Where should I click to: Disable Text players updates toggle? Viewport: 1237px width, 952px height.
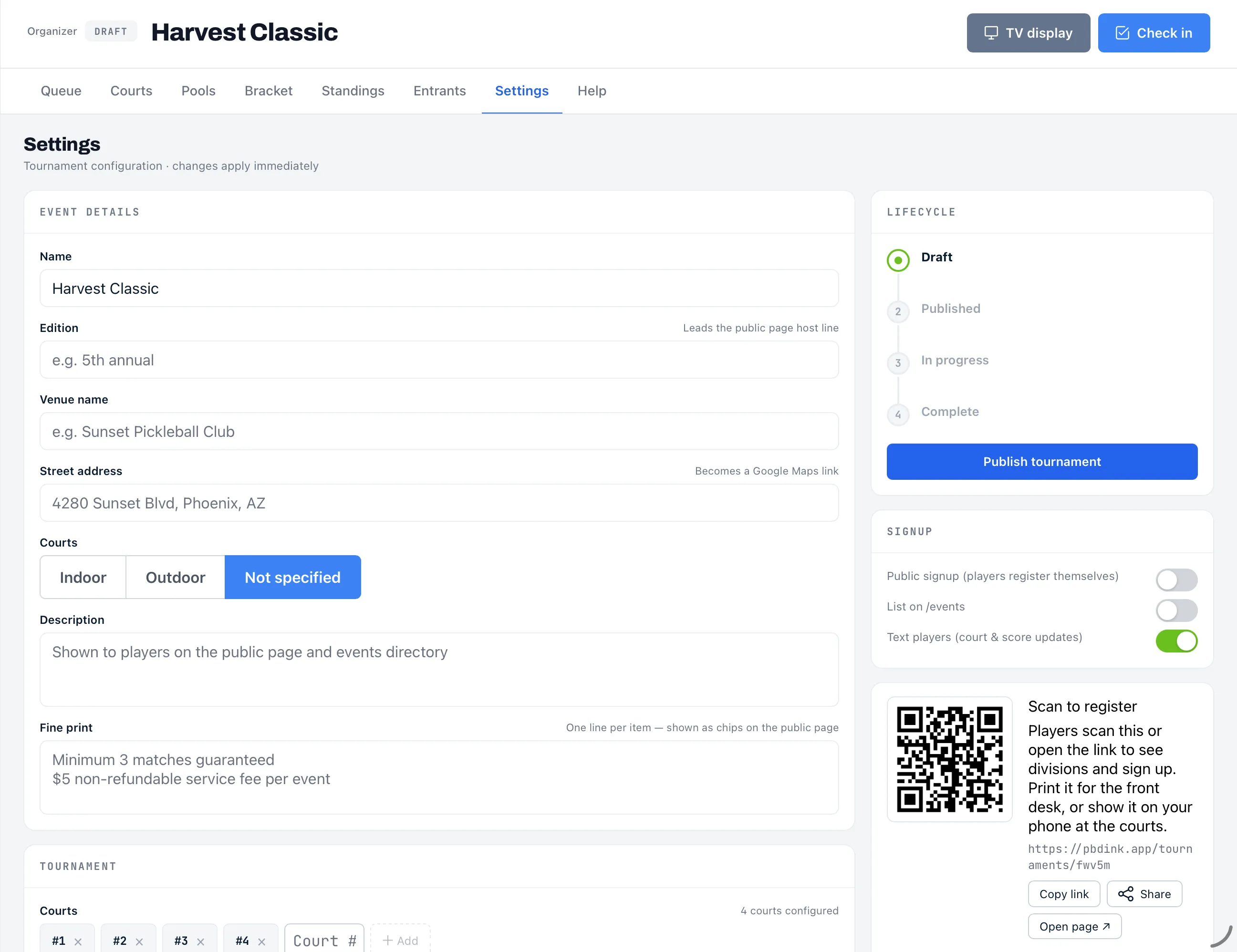point(1176,641)
